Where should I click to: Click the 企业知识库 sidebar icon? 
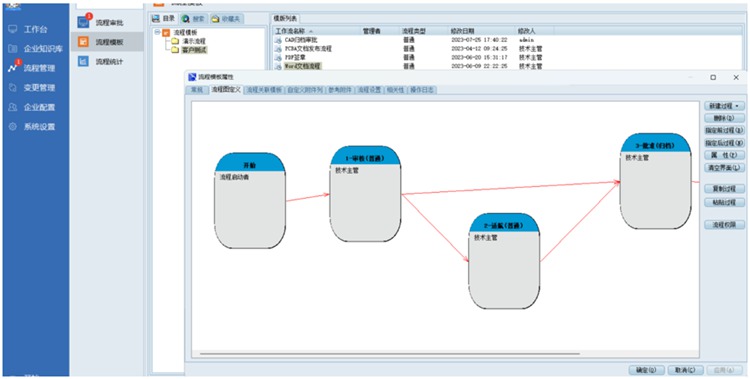[x=13, y=49]
